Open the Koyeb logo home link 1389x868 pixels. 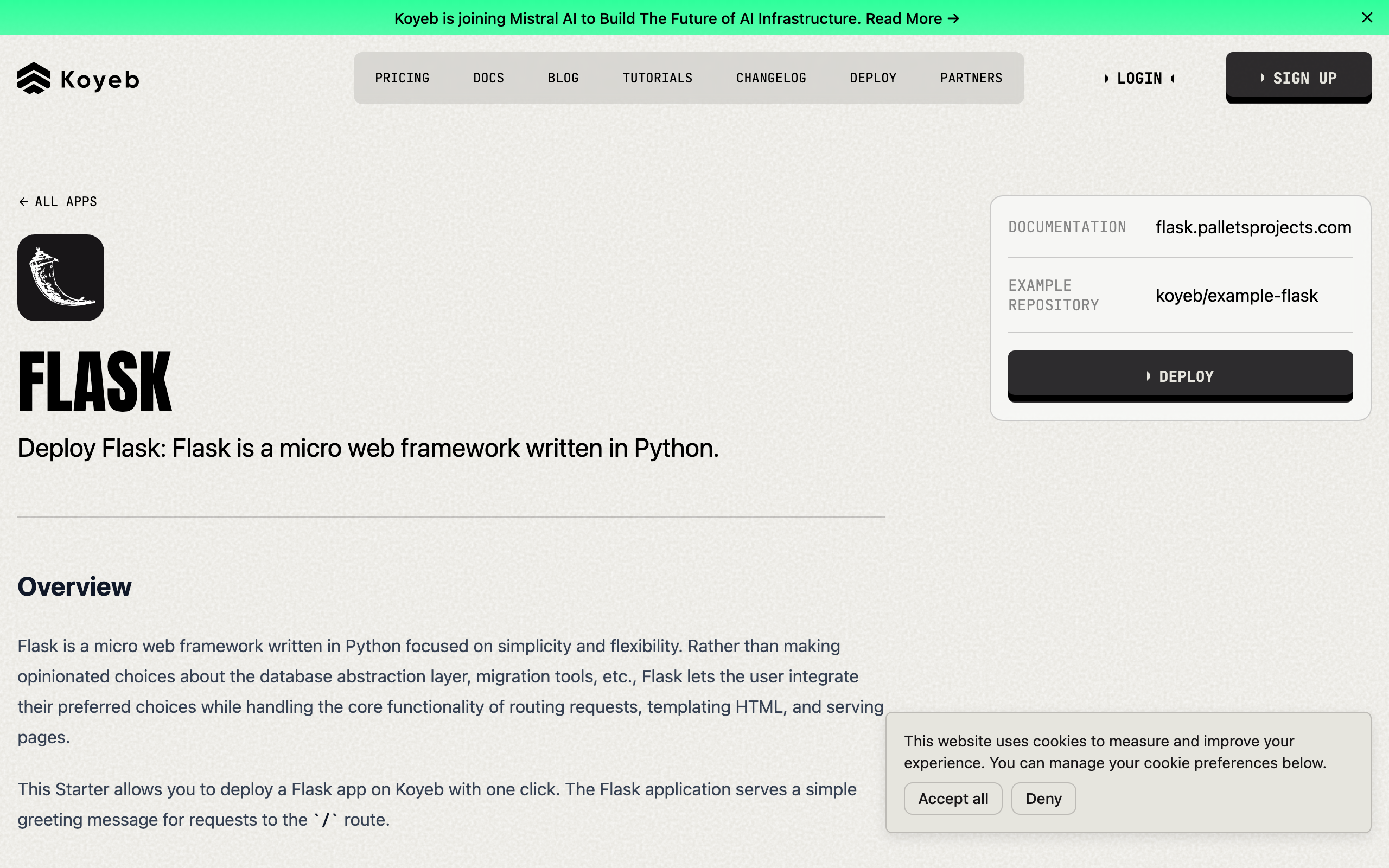point(78,78)
